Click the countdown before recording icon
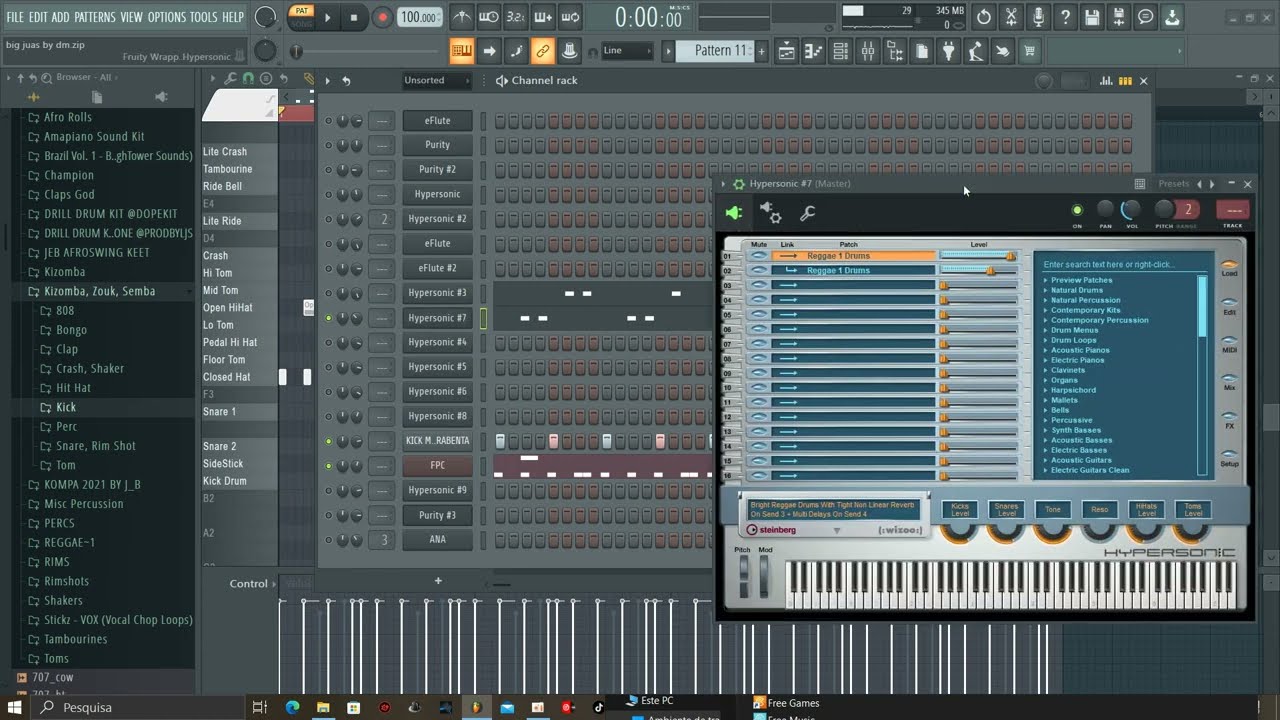 [515, 17]
